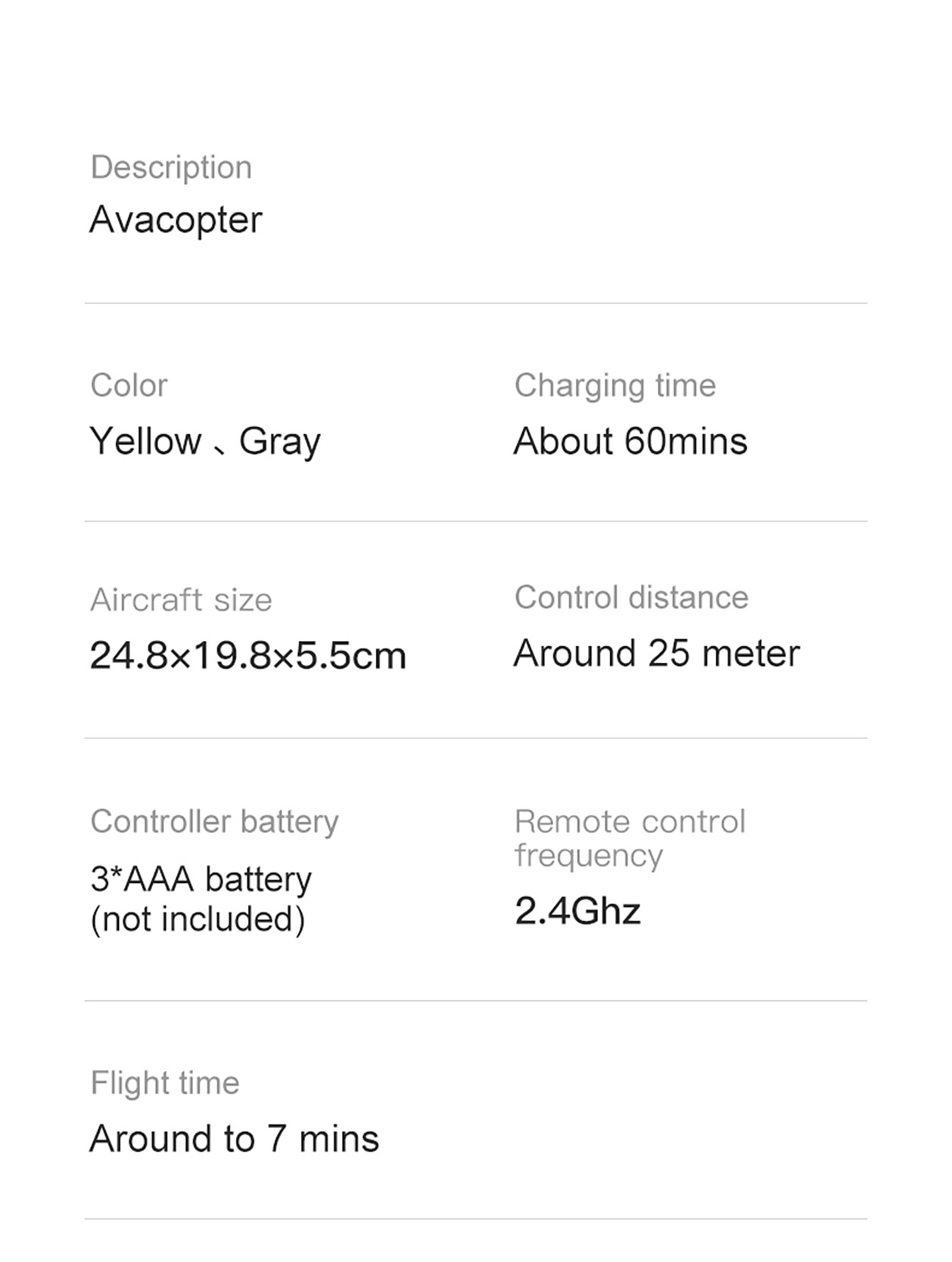Click the Remote control frequency label
The width and height of the screenshot is (952, 1262).
(x=630, y=839)
